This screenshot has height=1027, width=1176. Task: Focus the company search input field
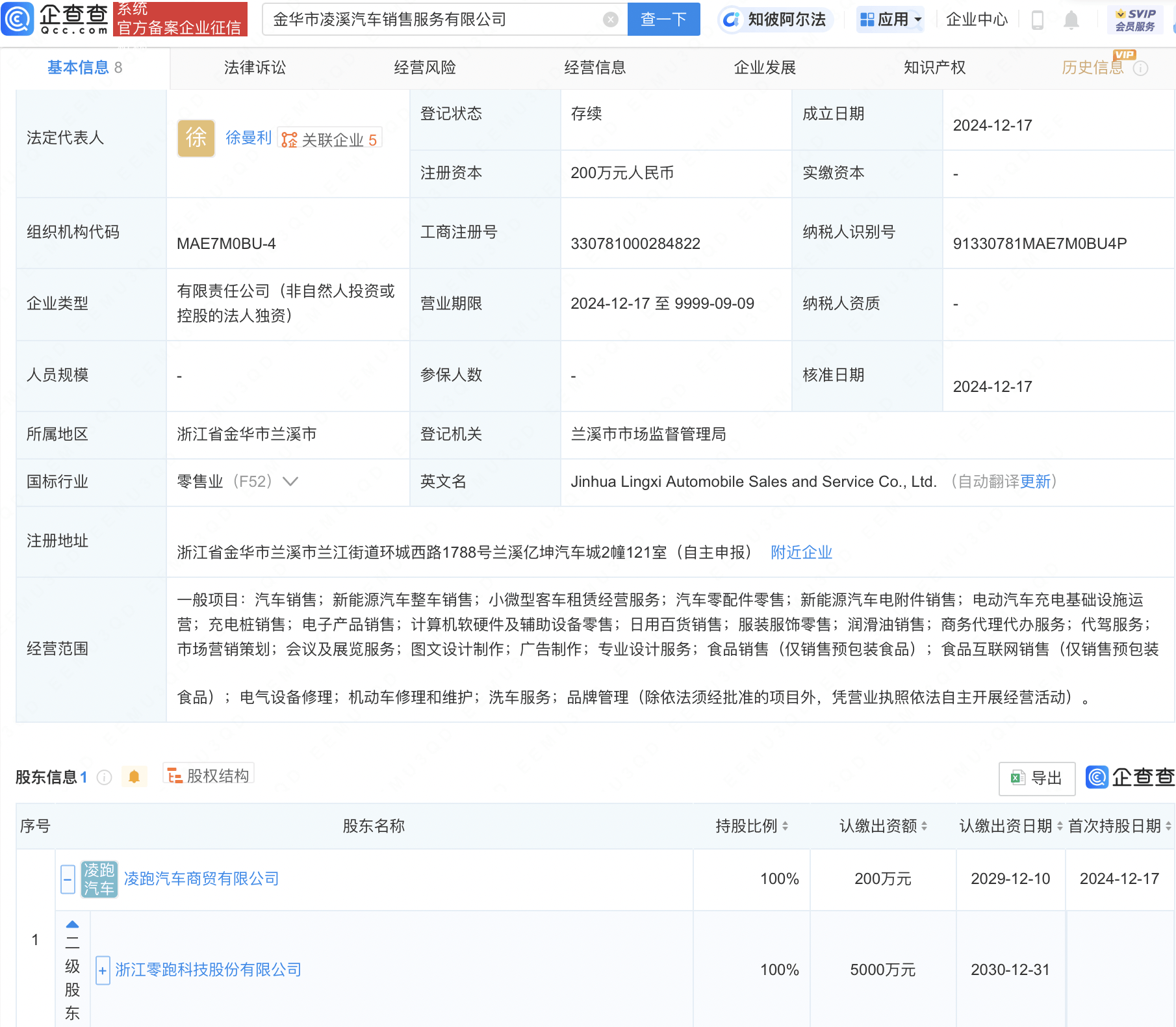point(435,19)
